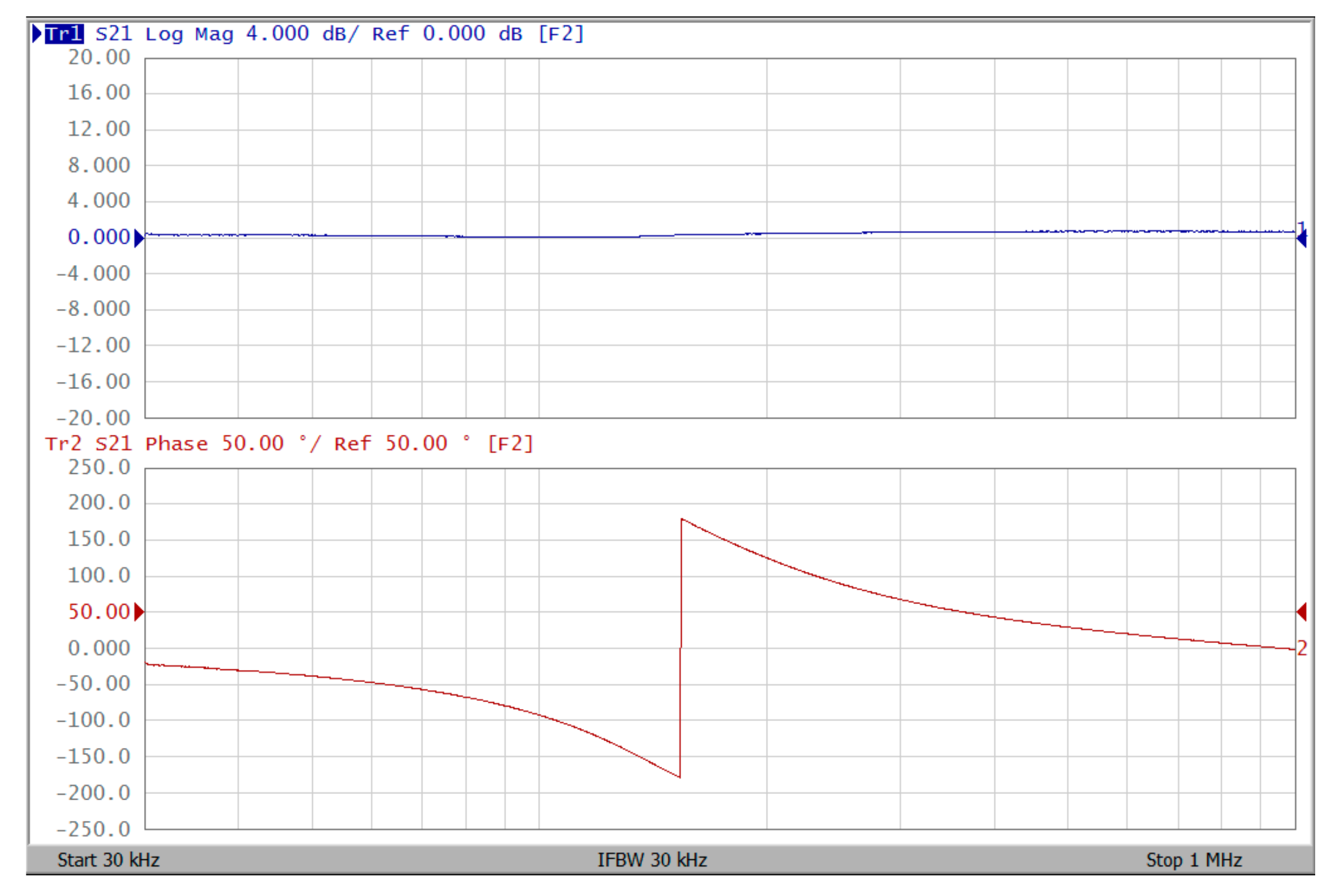Click Start 30 kHz in status bar
Screen dimensions: 1341x896
(108, 860)
